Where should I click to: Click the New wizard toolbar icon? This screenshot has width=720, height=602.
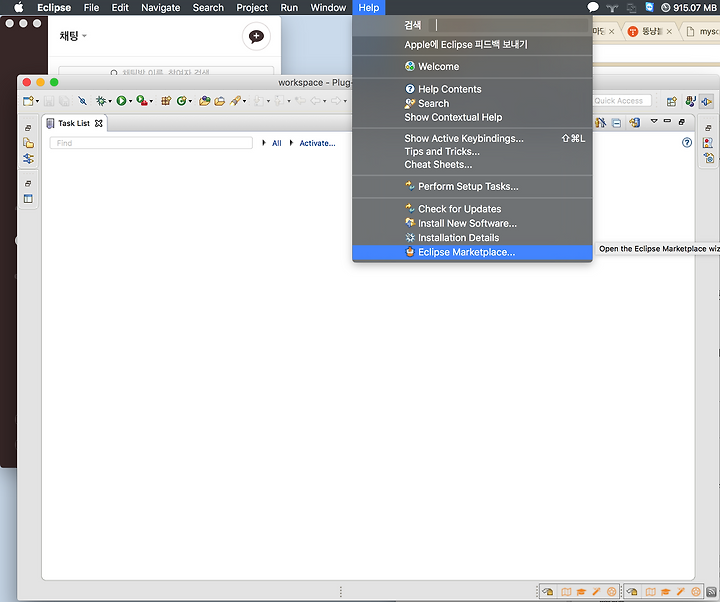[x=28, y=101]
